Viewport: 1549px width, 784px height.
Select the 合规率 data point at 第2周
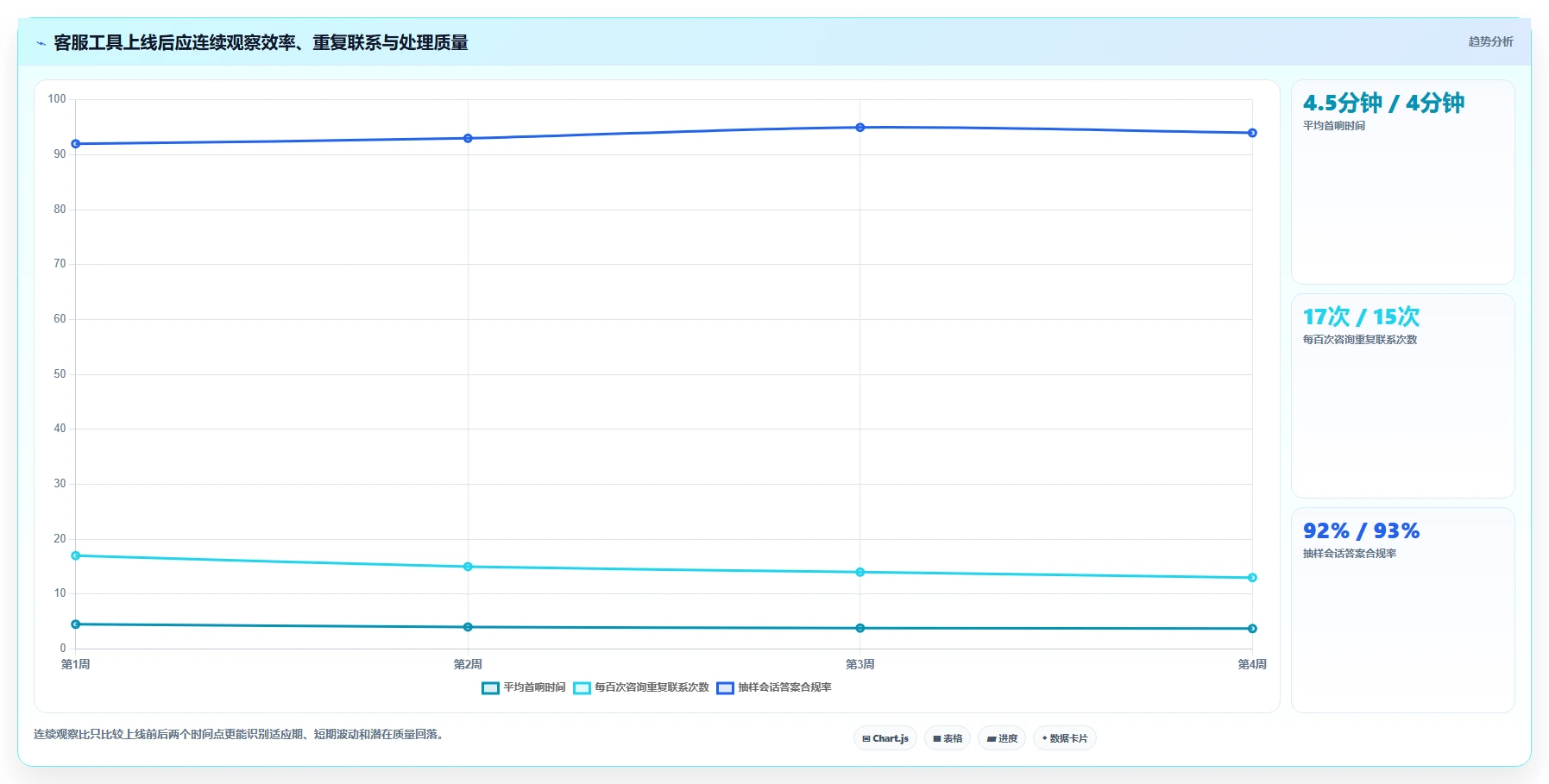click(468, 138)
